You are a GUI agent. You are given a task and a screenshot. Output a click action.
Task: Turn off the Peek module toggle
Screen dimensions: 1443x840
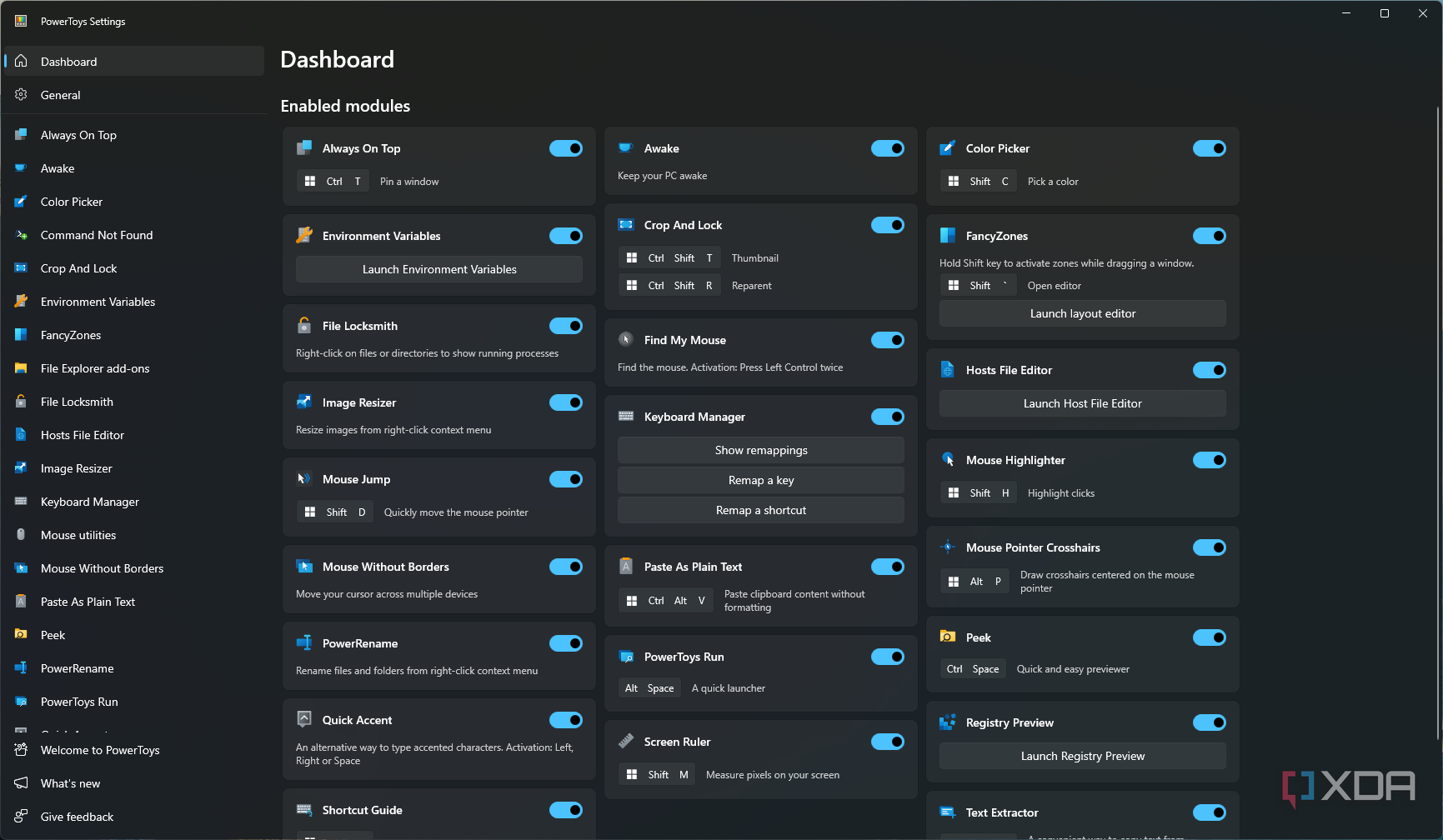click(x=1210, y=637)
